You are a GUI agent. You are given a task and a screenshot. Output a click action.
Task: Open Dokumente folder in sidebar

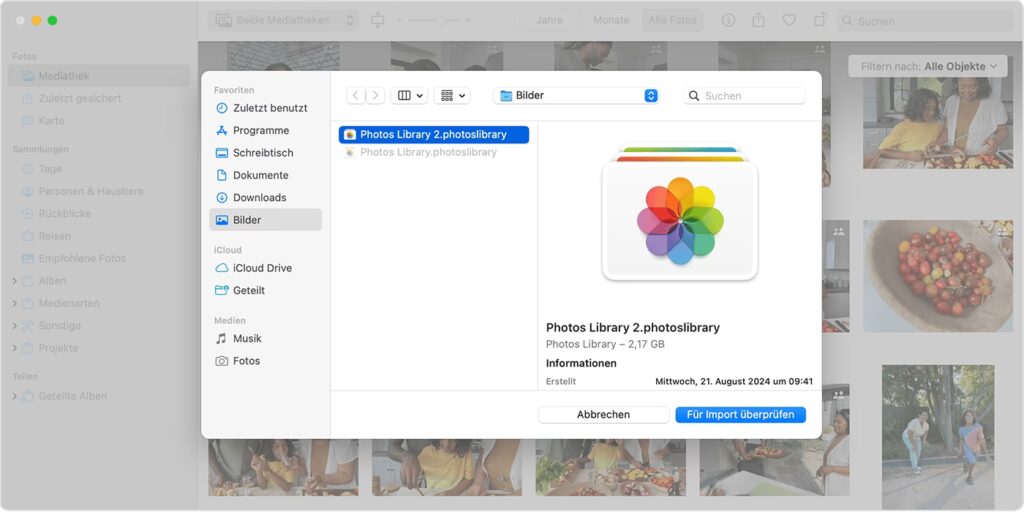coord(260,175)
